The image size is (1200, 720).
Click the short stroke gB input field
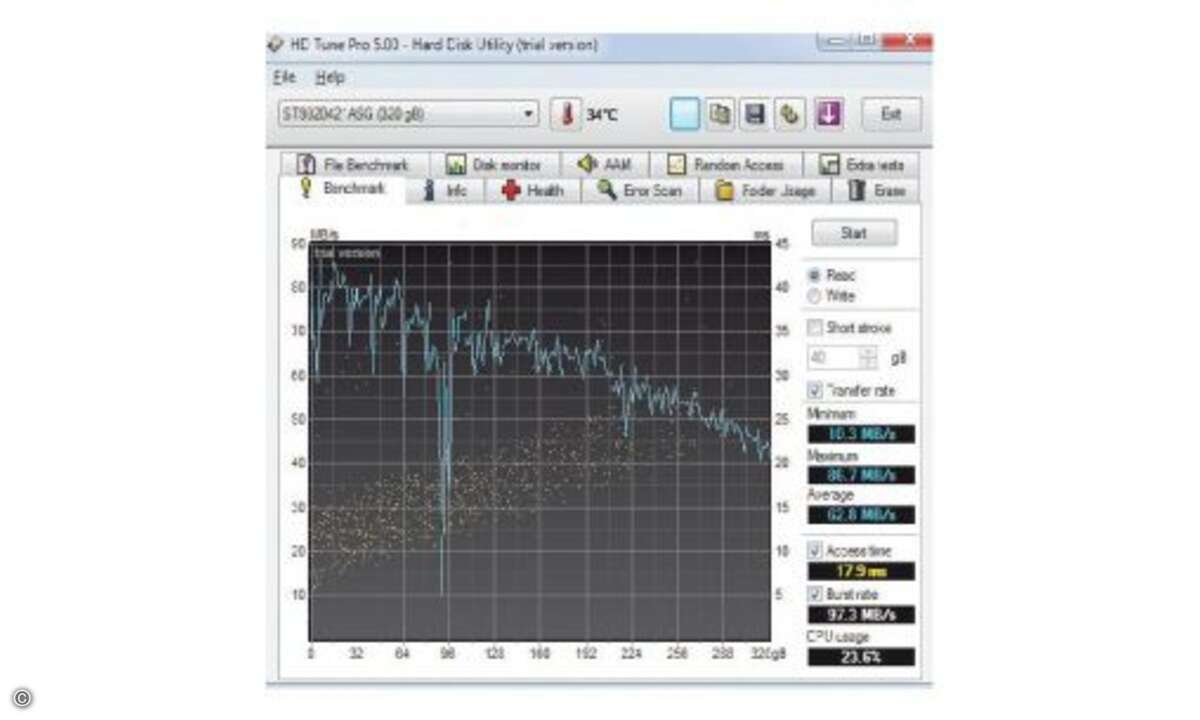(833, 358)
